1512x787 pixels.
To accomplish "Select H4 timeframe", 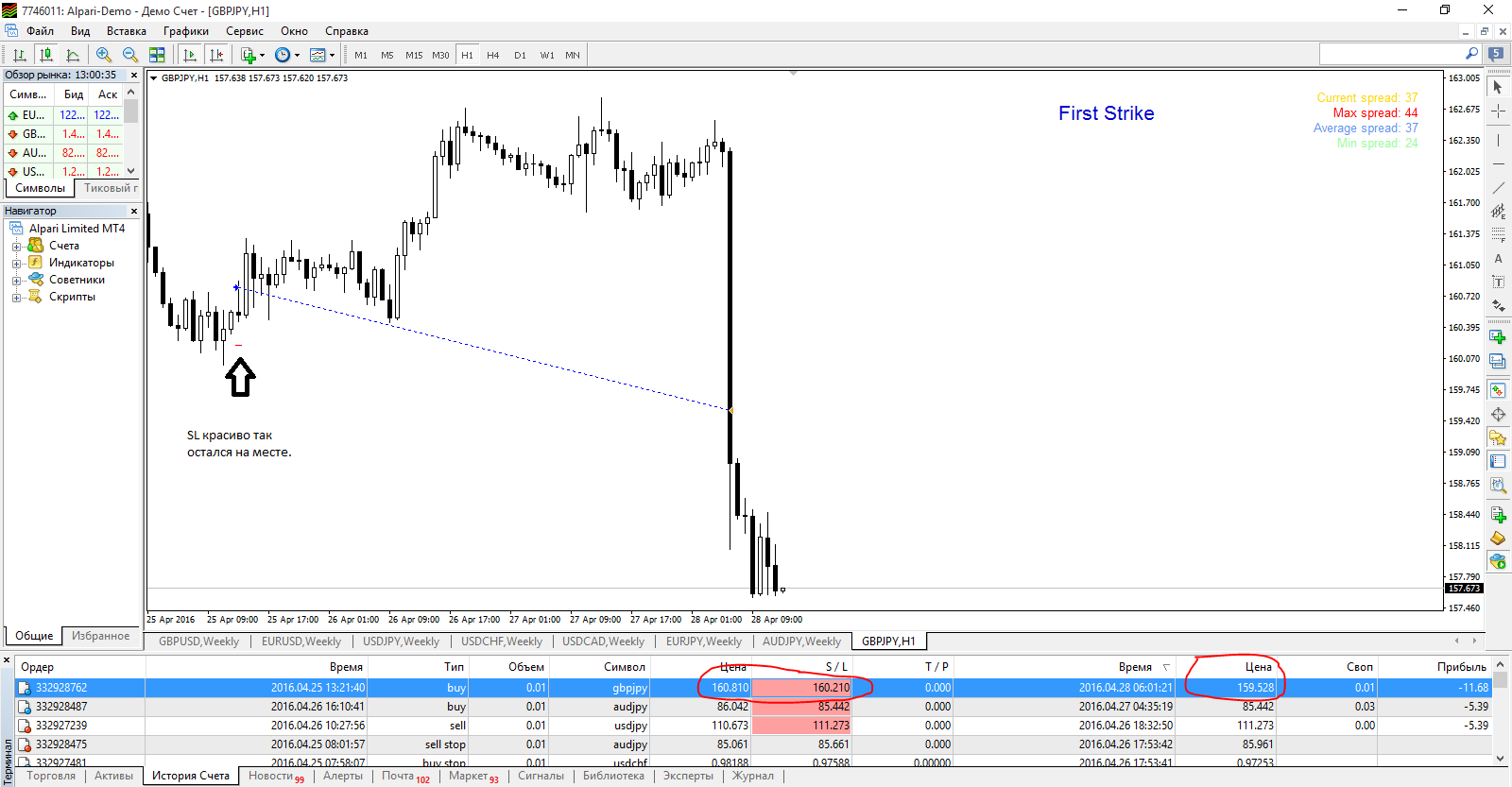I will 493,55.
